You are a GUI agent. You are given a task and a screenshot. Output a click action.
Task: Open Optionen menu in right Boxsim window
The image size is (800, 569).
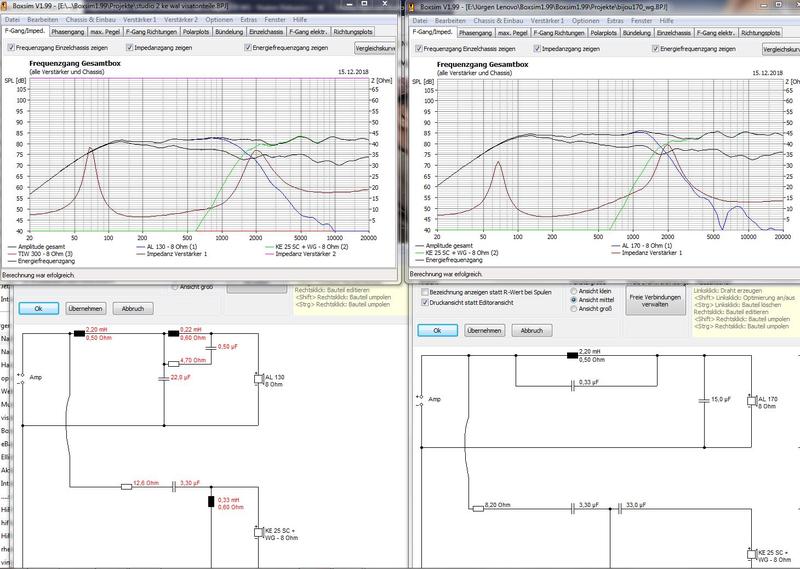pyautogui.click(x=586, y=20)
